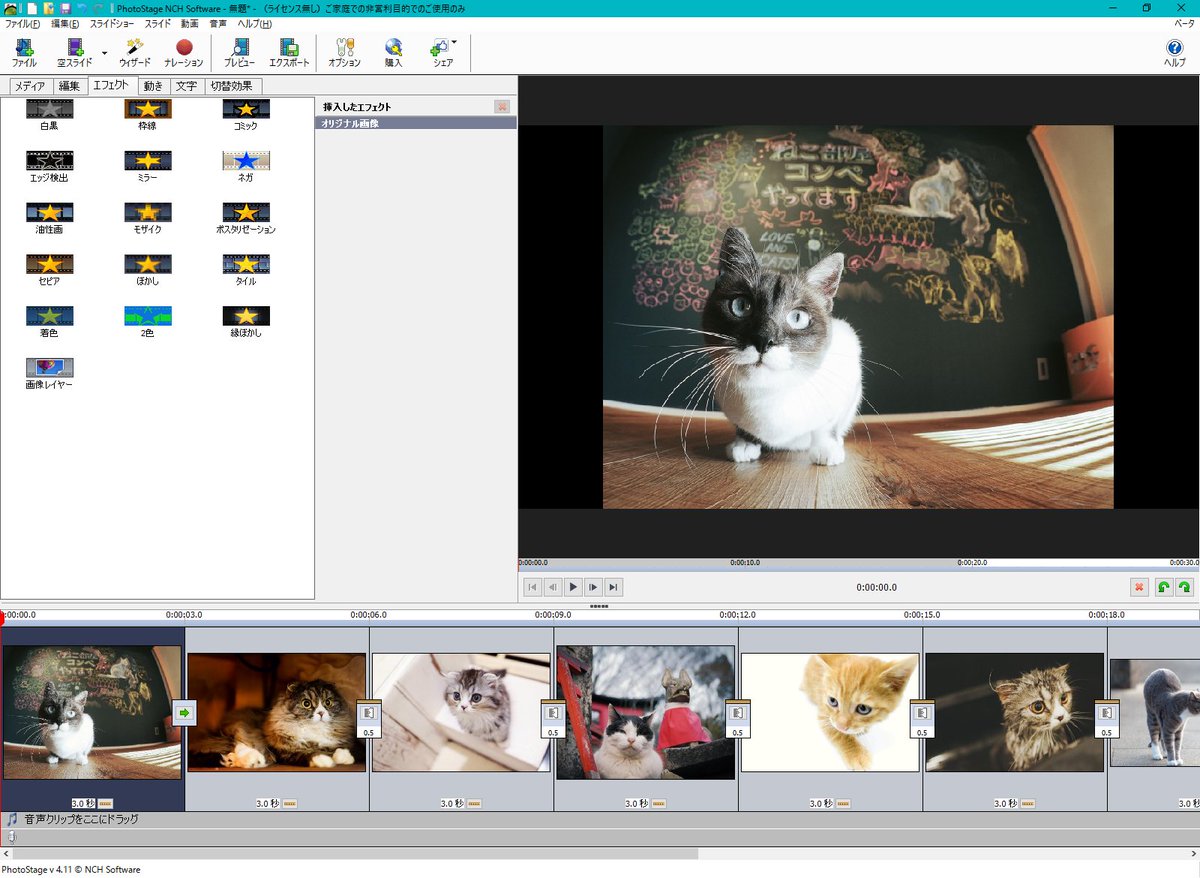The height and width of the screenshot is (878, 1200).
Task: Step back one frame in preview controls
Action: pos(553,587)
